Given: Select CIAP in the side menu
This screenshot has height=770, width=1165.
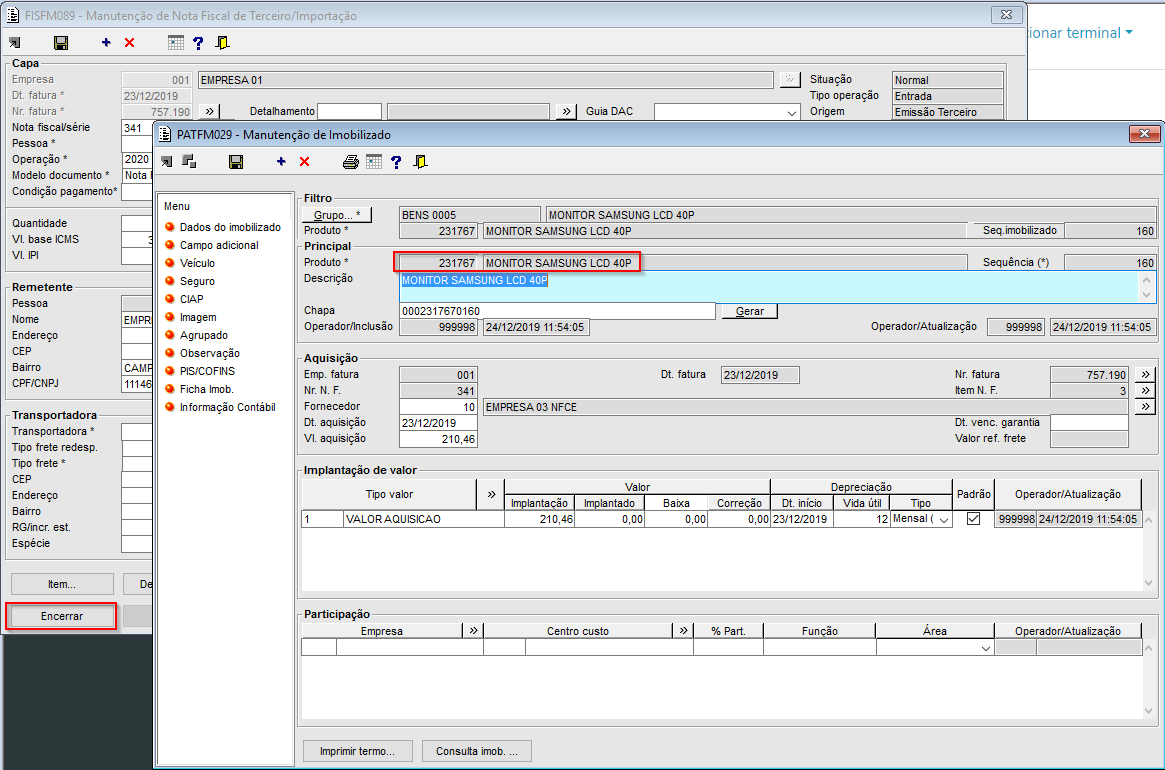Looking at the screenshot, I should [x=192, y=299].
